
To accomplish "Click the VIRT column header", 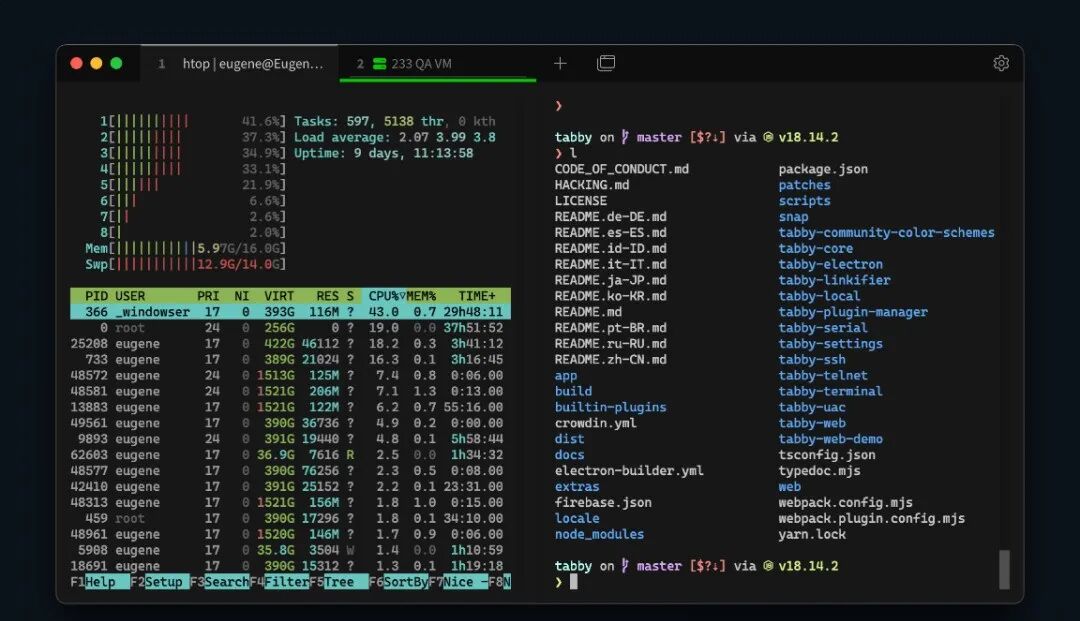I will pos(279,296).
